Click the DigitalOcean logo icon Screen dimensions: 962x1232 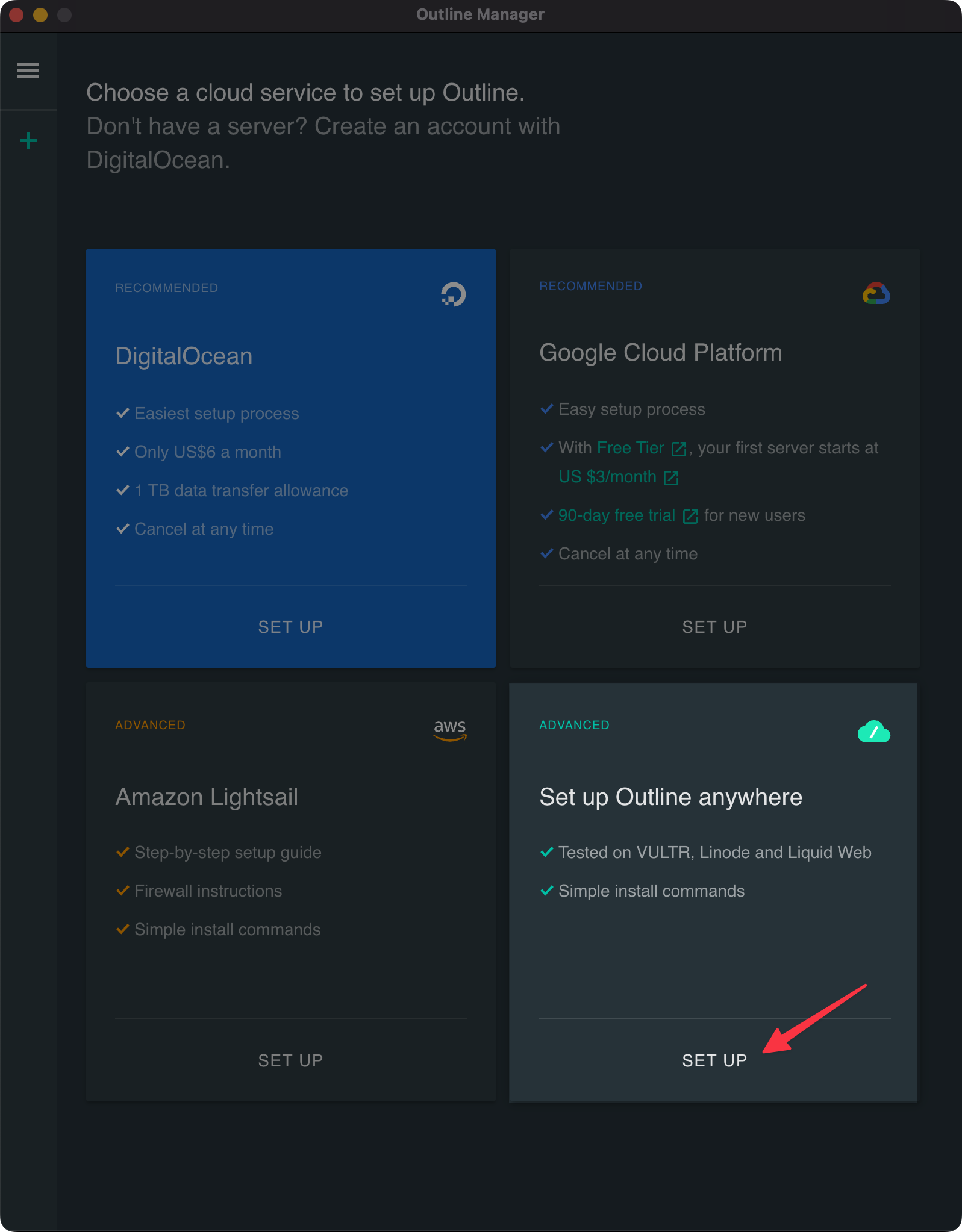454,294
